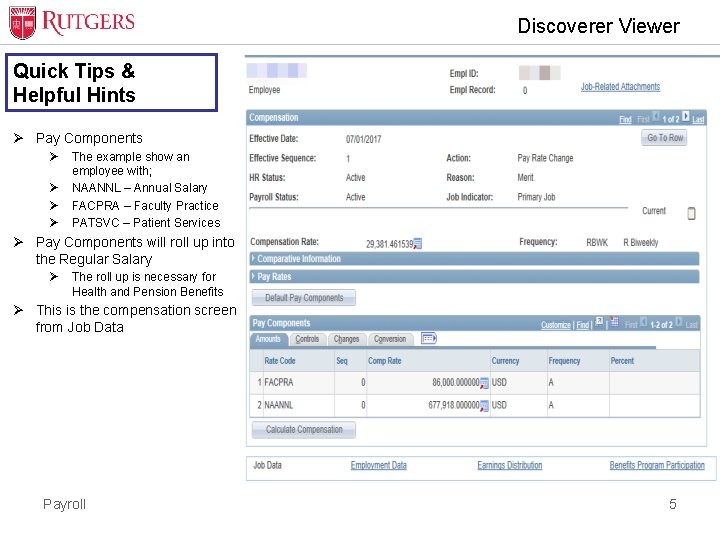
Task: Click the Currency column header
Action: click(x=505, y=361)
